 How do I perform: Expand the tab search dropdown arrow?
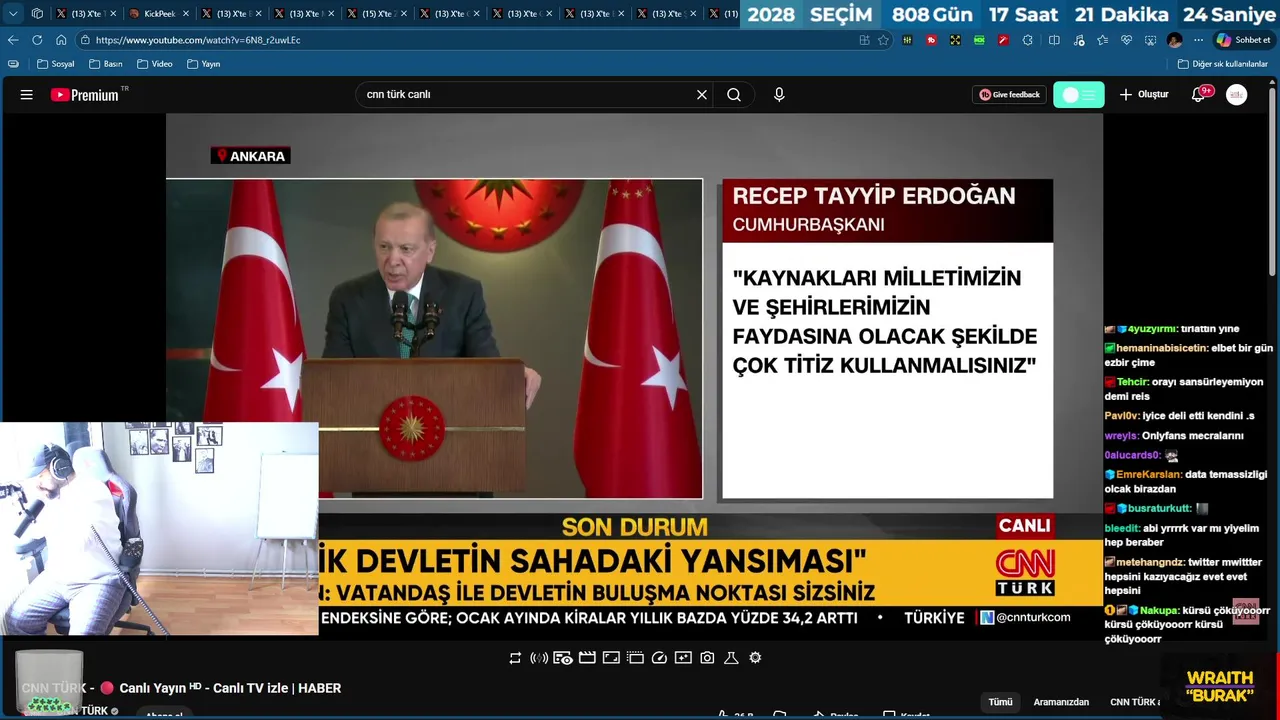click(x=13, y=14)
